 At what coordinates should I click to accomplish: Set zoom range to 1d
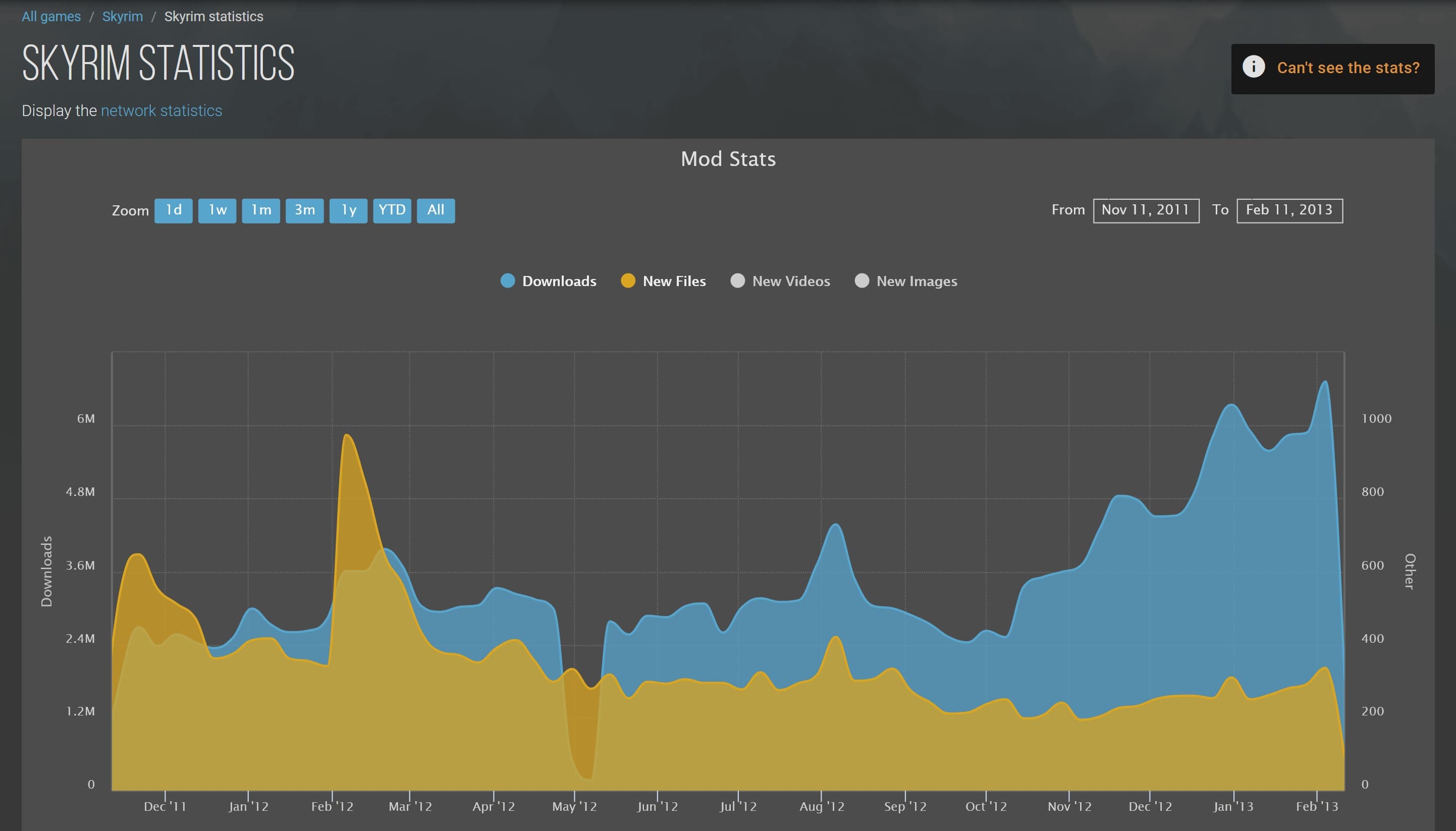(x=174, y=210)
